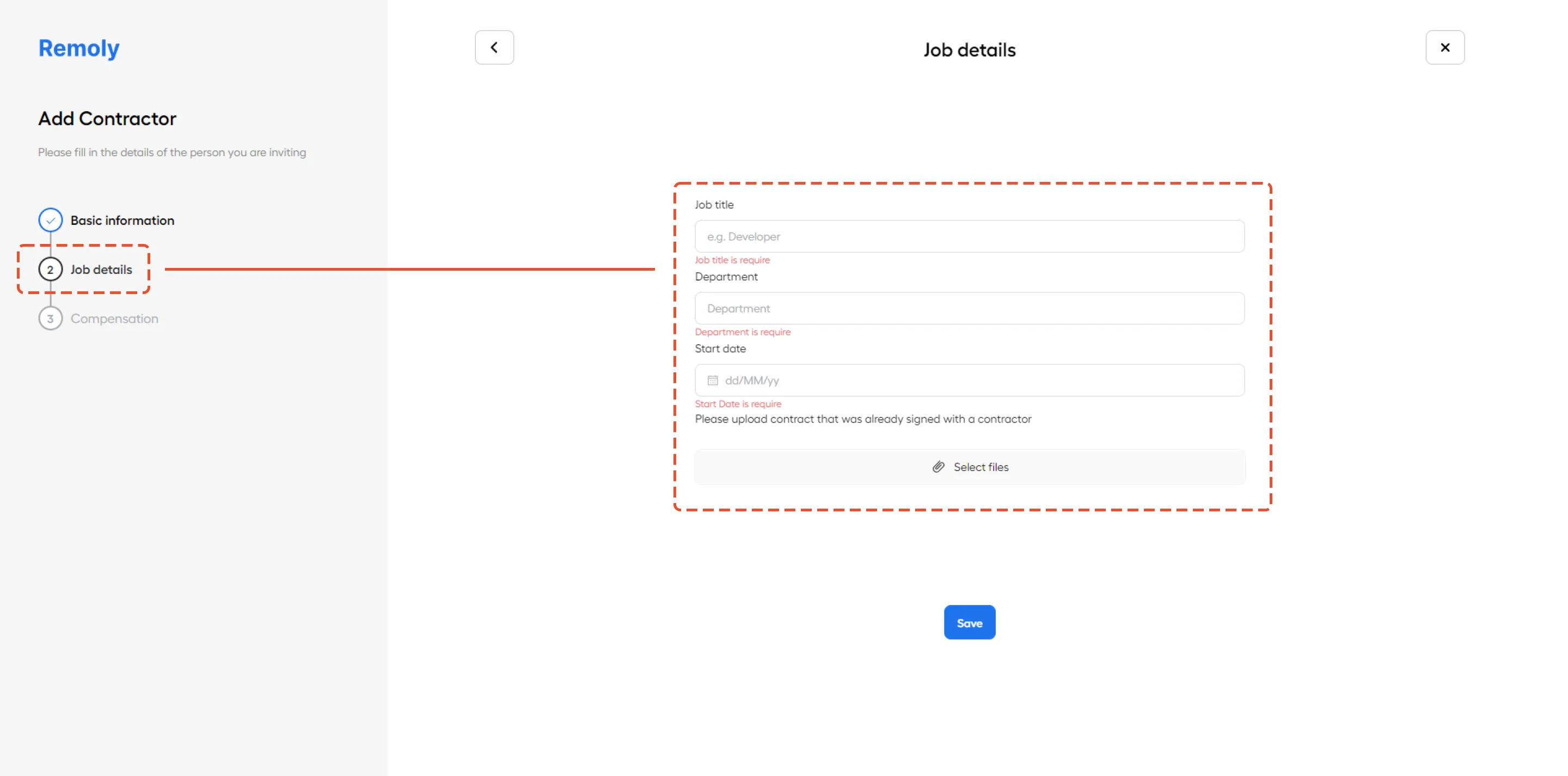Click the Start date field label

[x=720, y=349]
